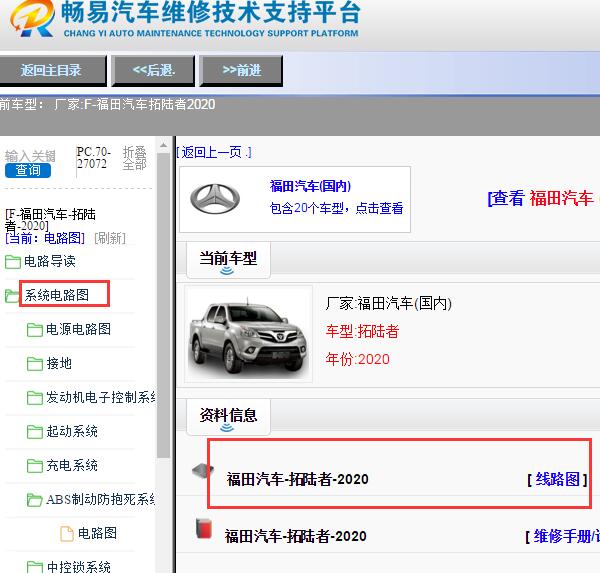Expand the 发动机电子控制系统 folder icon
The width and height of the screenshot is (600, 573).
tap(35, 398)
